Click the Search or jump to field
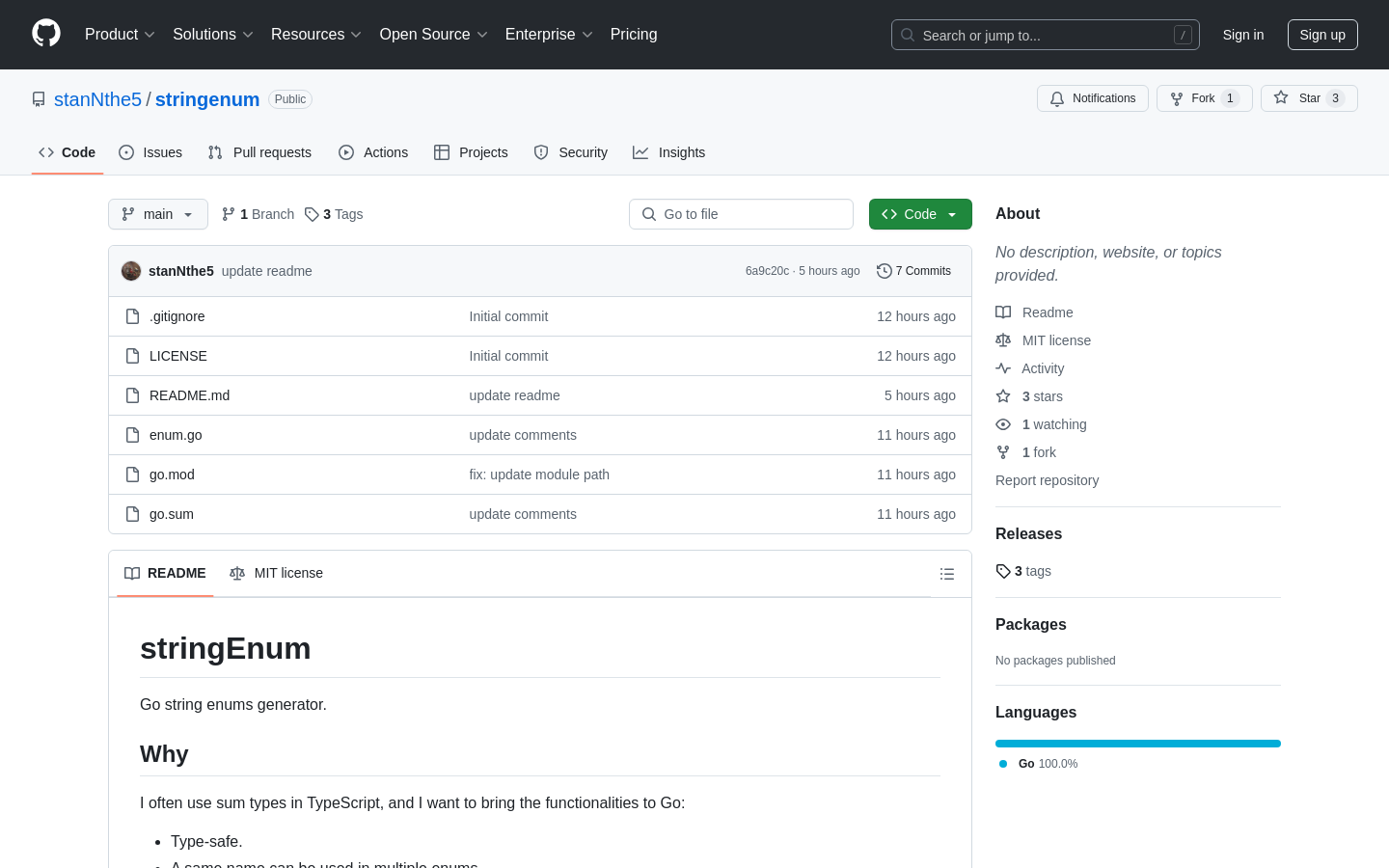Viewport: 1389px width, 868px height. click(x=1046, y=35)
